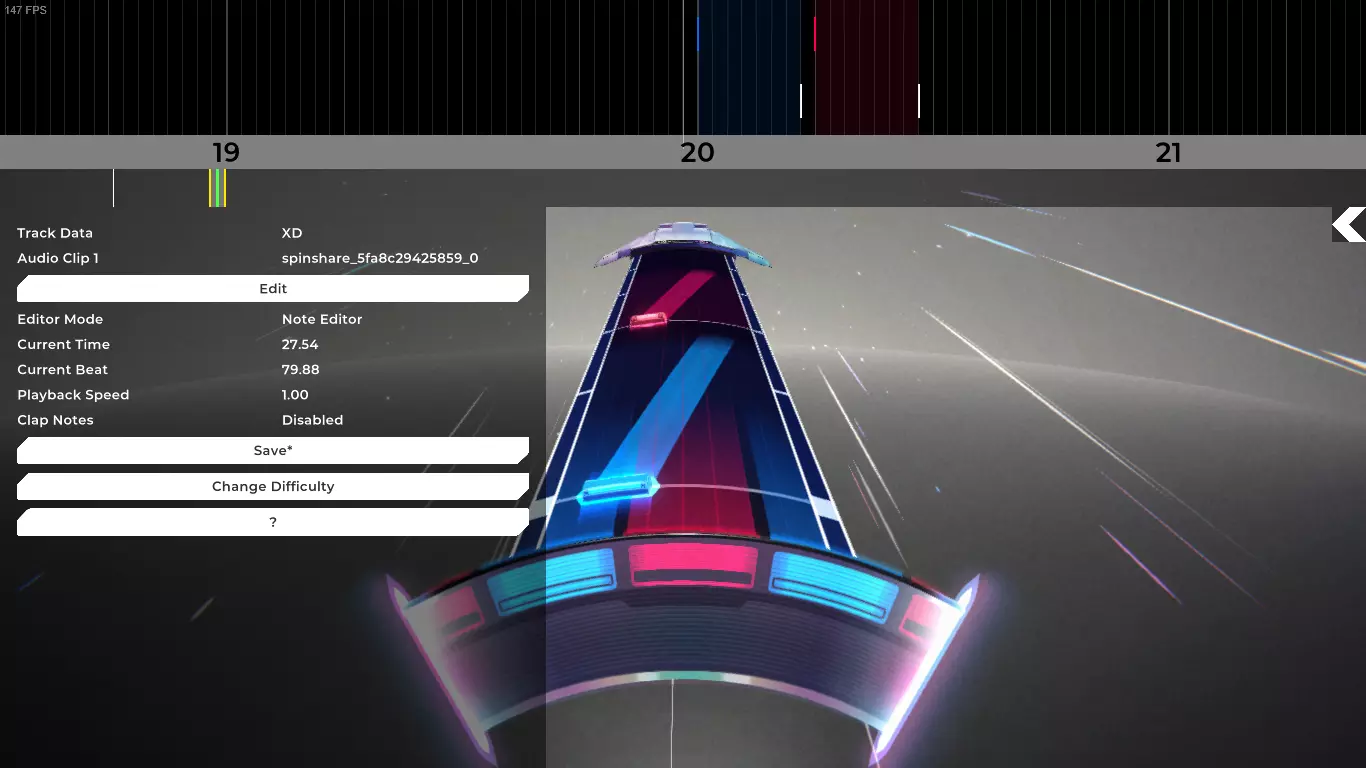Click the 147 FPS counter

(26, 10)
